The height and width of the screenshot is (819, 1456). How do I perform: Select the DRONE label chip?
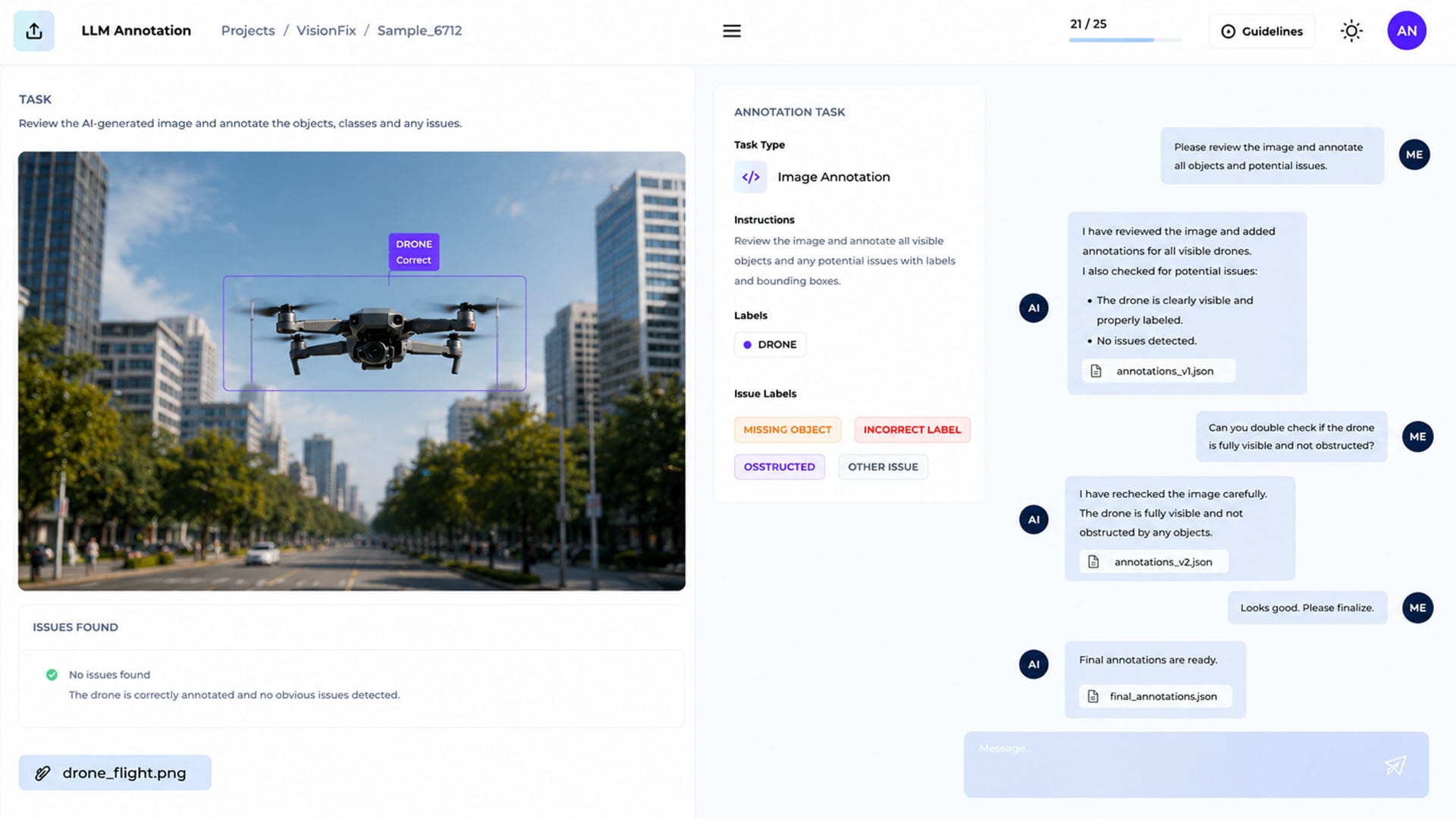pyautogui.click(x=770, y=344)
